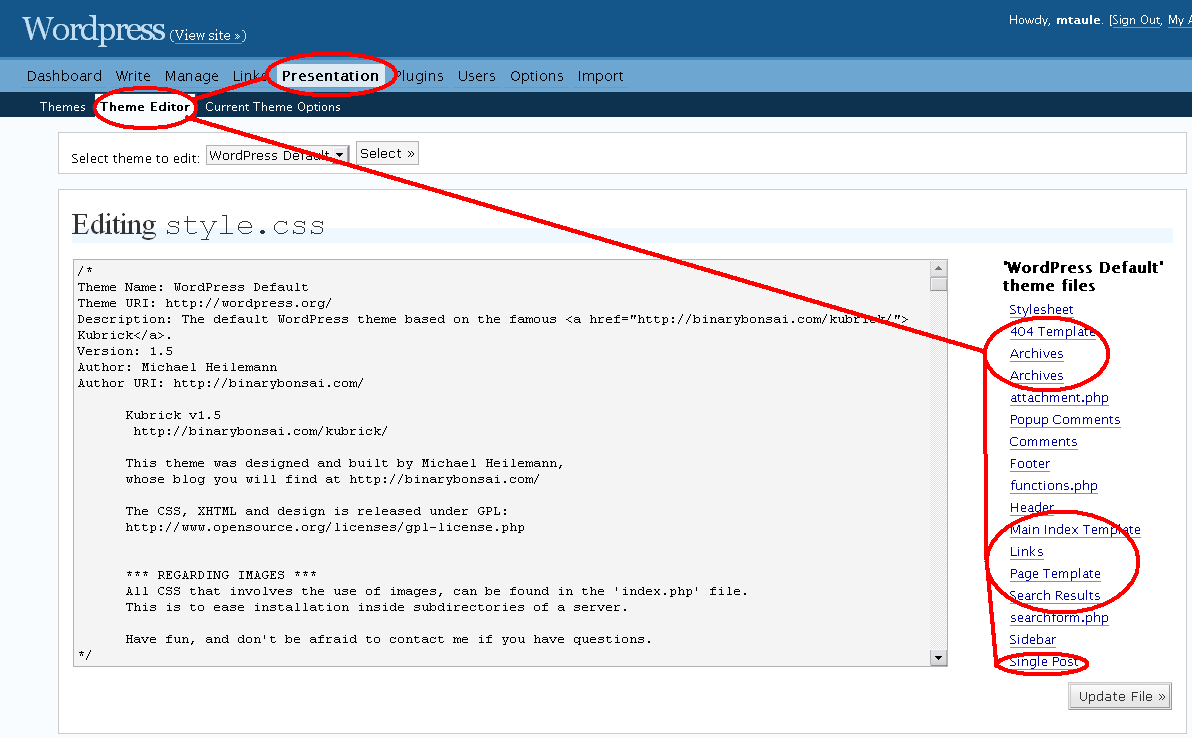Open the Footer theme file
This screenshot has width=1192, height=738.
[x=1029, y=464]
